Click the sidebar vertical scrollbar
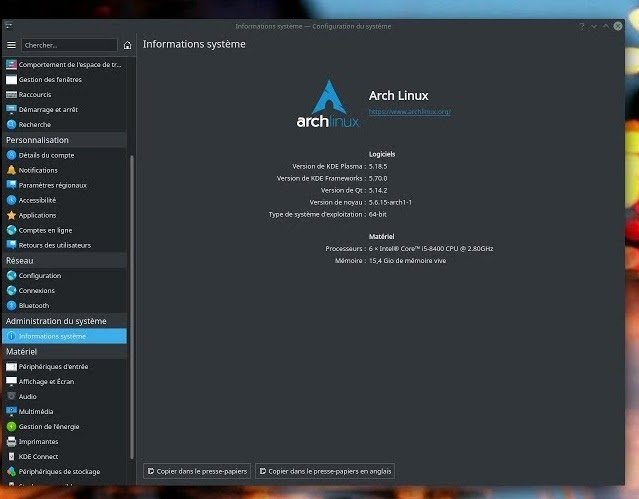This screenshot has height=499, width=639. 132,307
